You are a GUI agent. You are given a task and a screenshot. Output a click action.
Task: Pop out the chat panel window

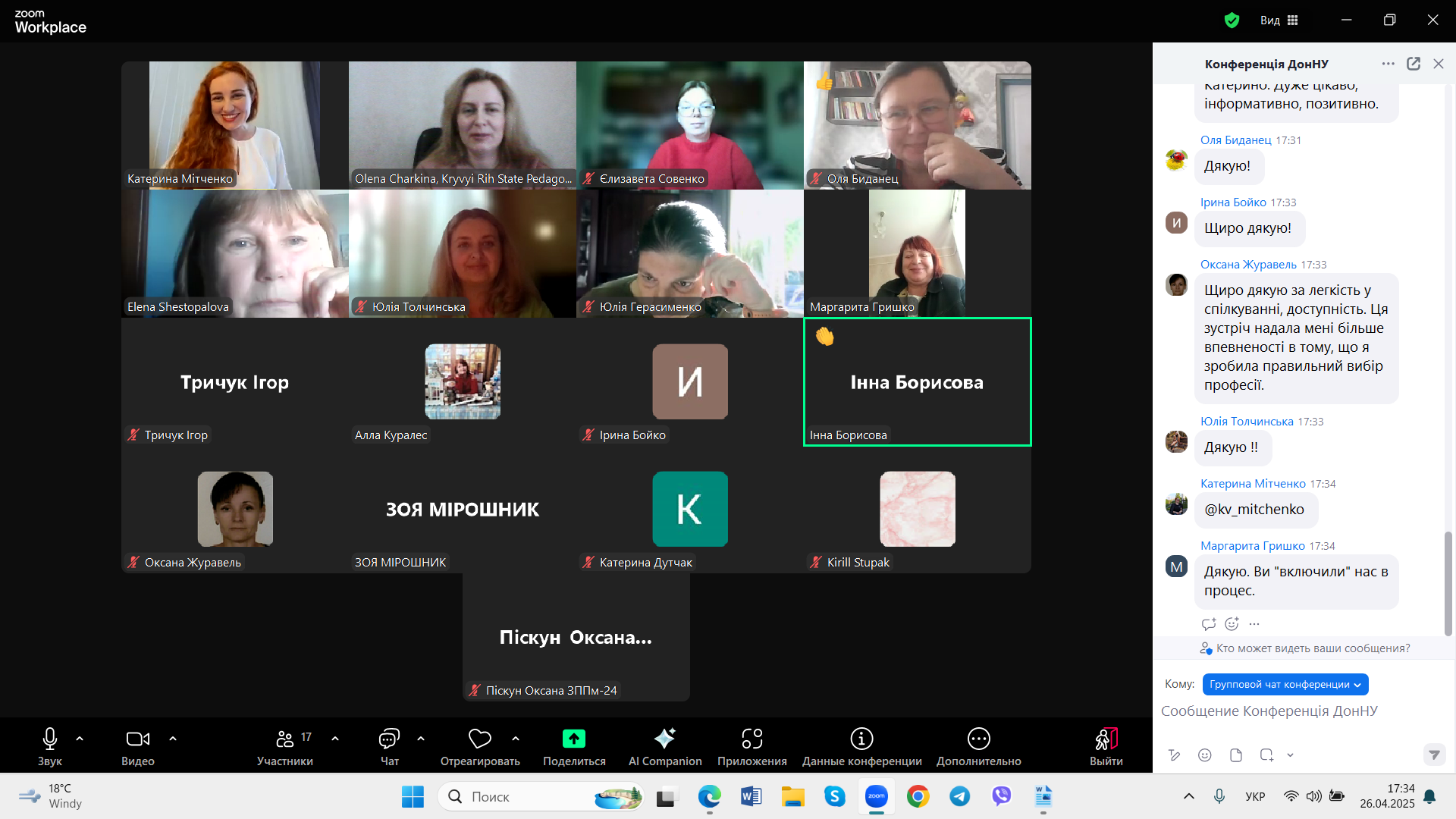click(1414, 64)
